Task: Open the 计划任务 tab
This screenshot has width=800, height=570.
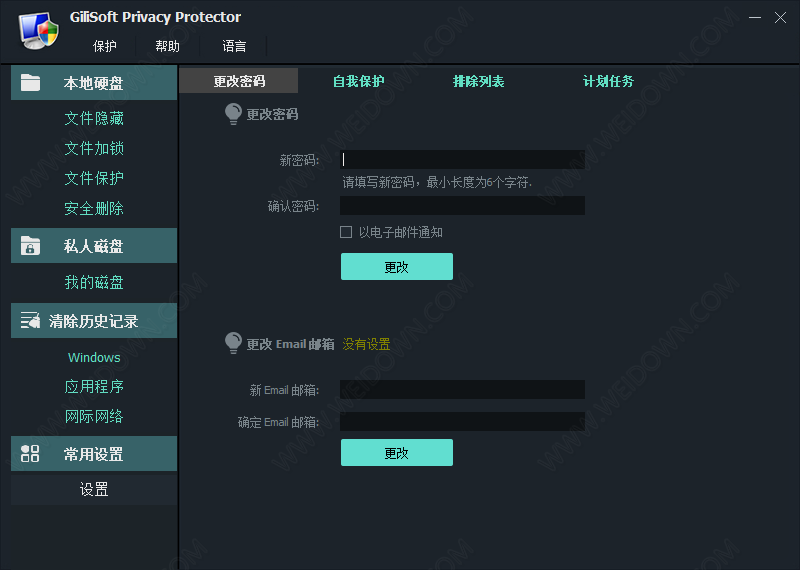Action: pos(608,82)
